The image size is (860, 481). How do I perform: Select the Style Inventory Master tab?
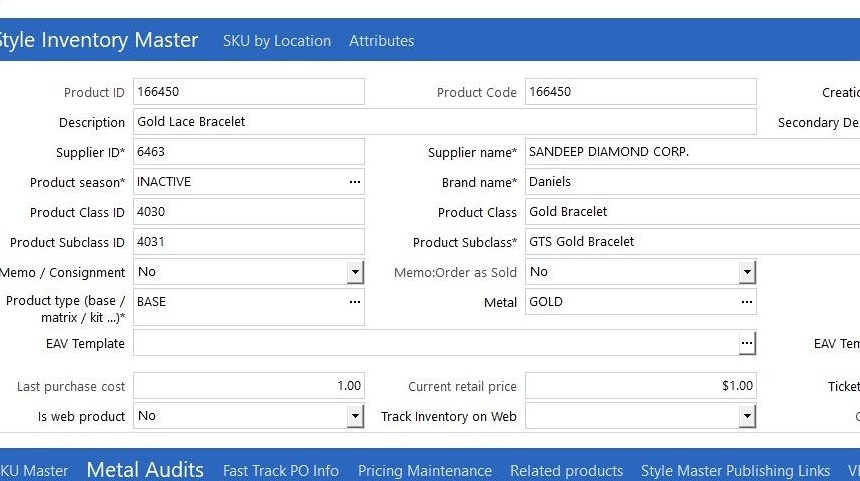coord(99,40)
